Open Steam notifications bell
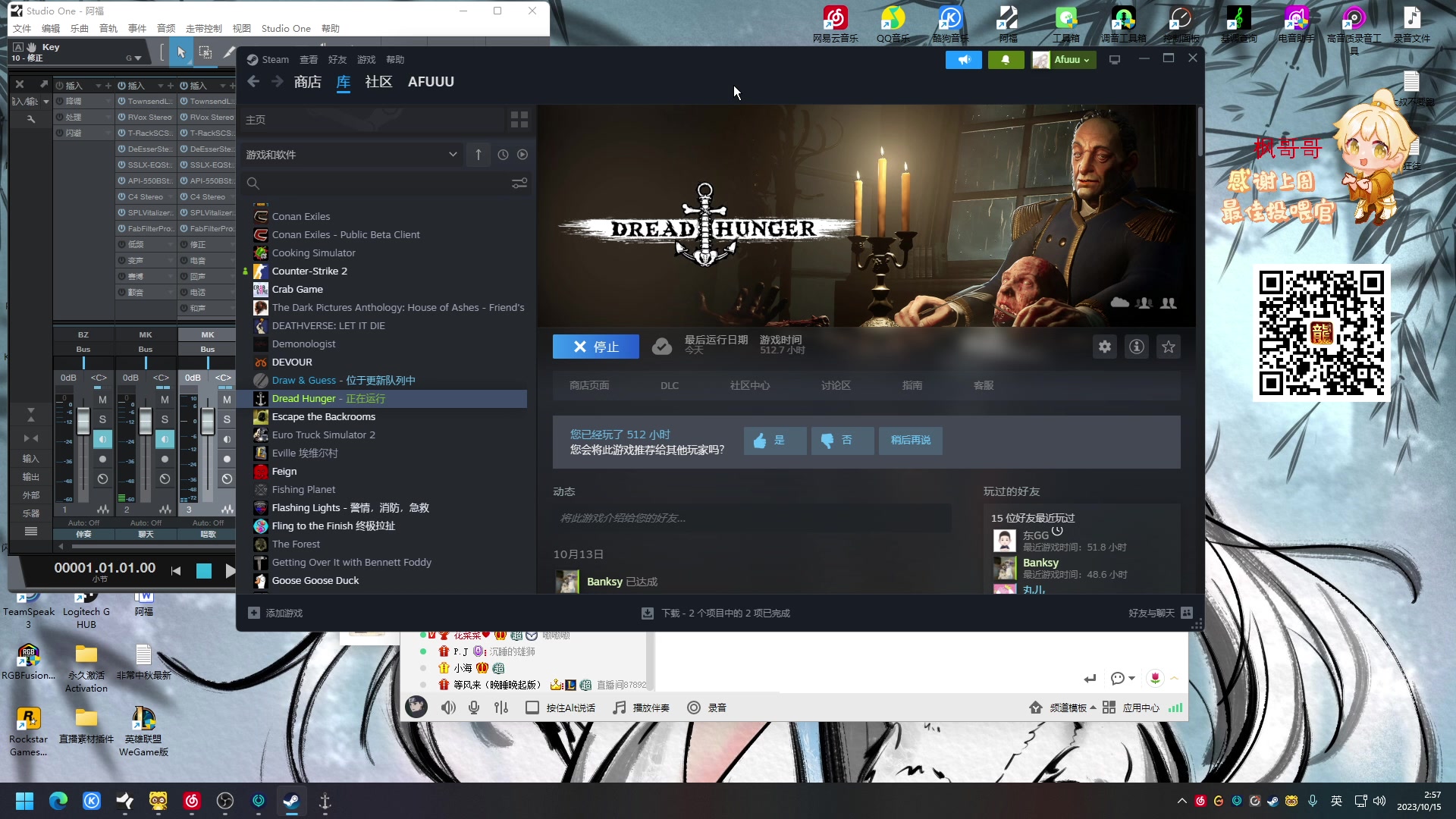The height and width of the screenshot is (819, 1456). (1006, 60)
